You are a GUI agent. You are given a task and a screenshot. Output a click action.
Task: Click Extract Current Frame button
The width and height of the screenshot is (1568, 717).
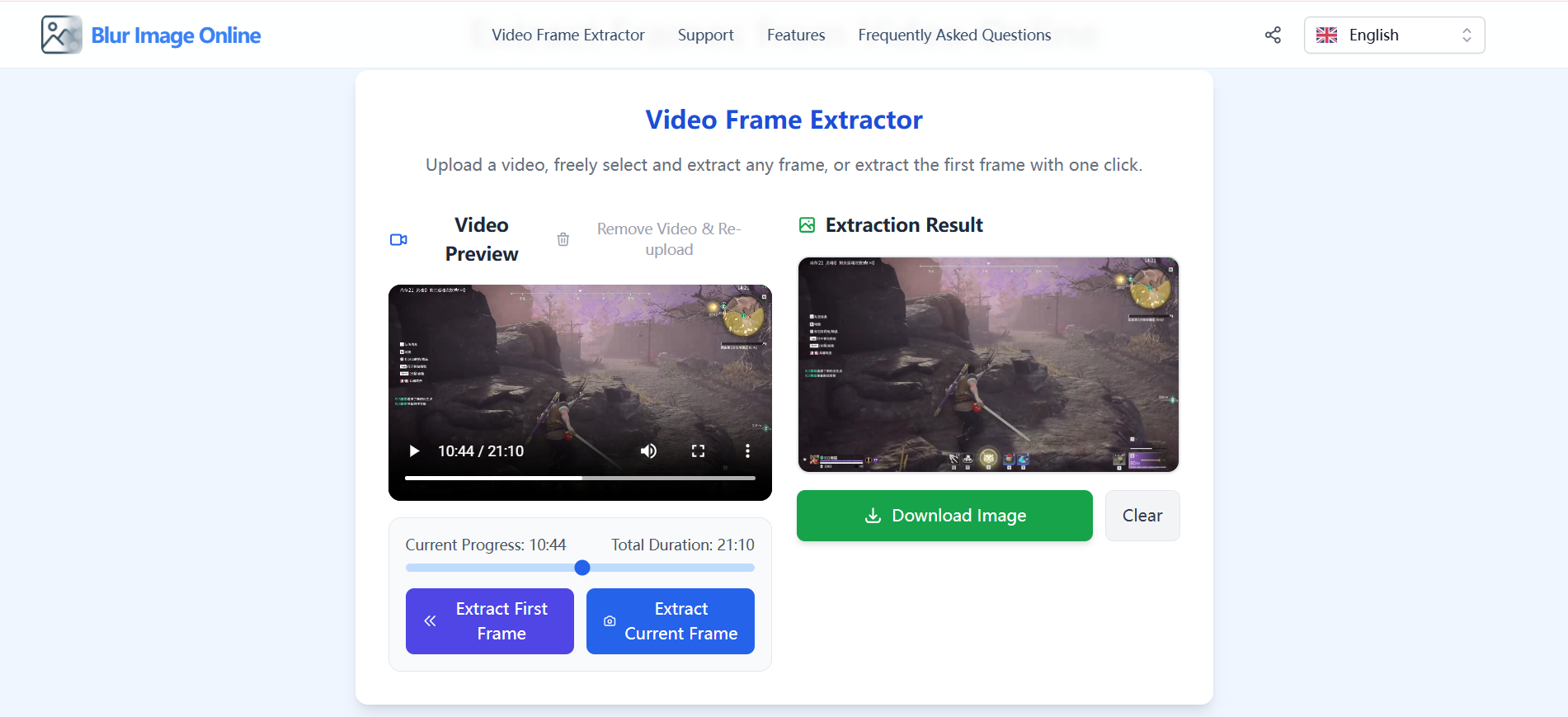tap(671, 621)
